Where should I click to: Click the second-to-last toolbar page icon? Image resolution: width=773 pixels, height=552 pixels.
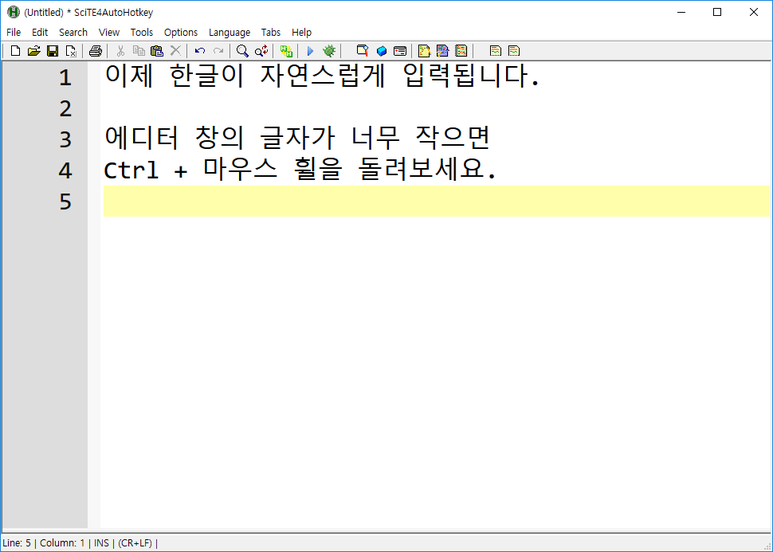[x=495, y=51]
